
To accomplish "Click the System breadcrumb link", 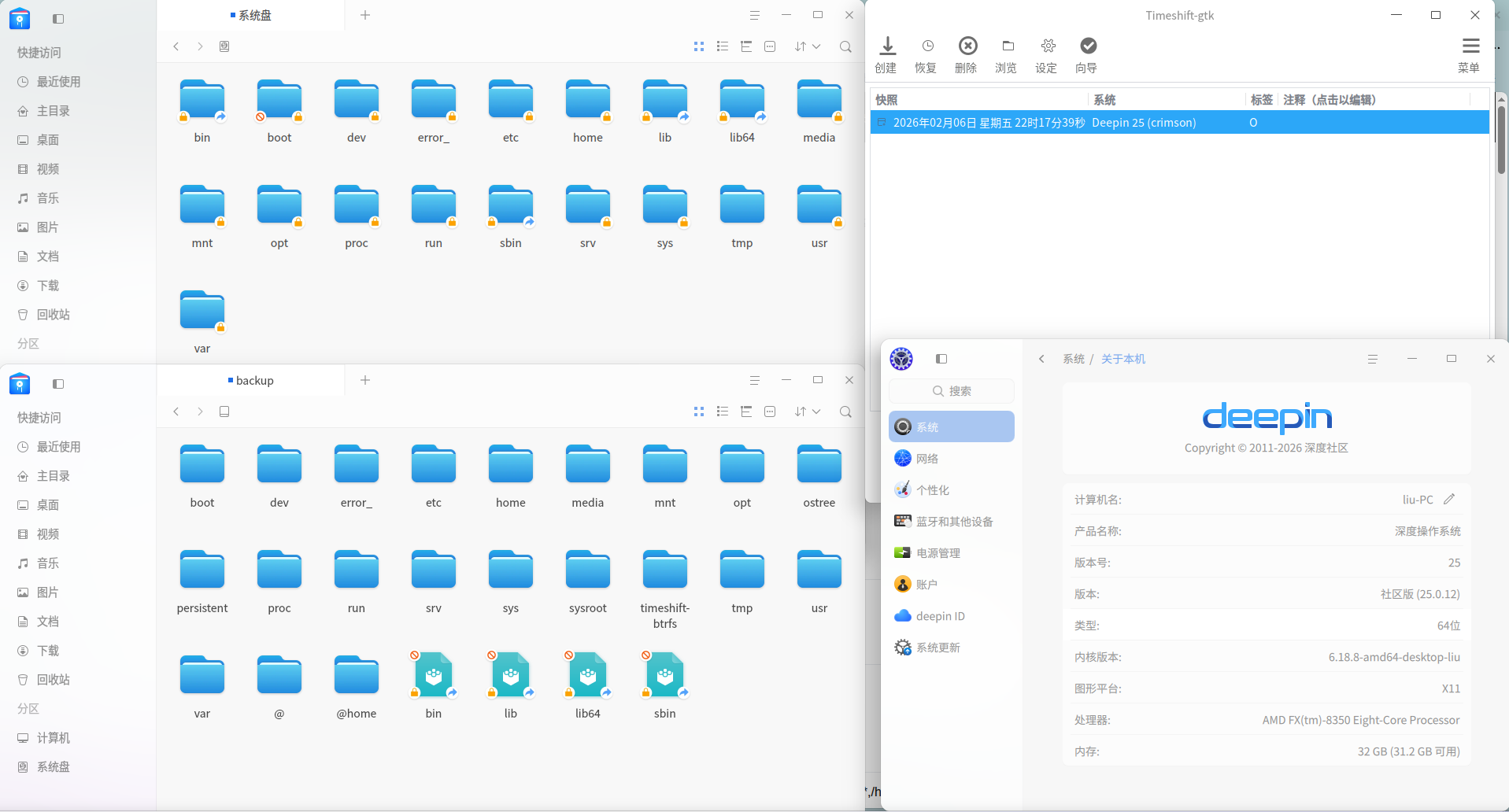I will click(x=1073, y=359).
